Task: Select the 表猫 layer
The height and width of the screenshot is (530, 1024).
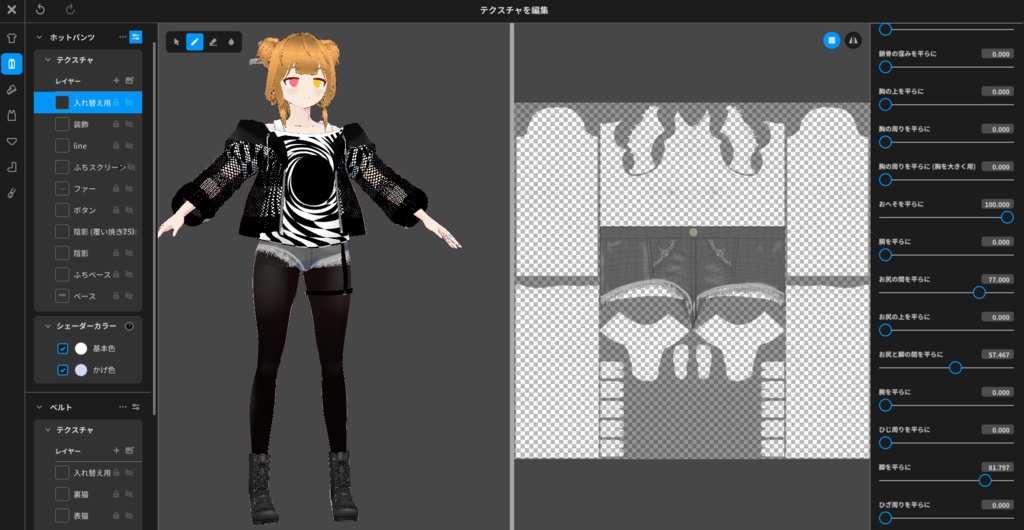Action: tap(88, 516)
